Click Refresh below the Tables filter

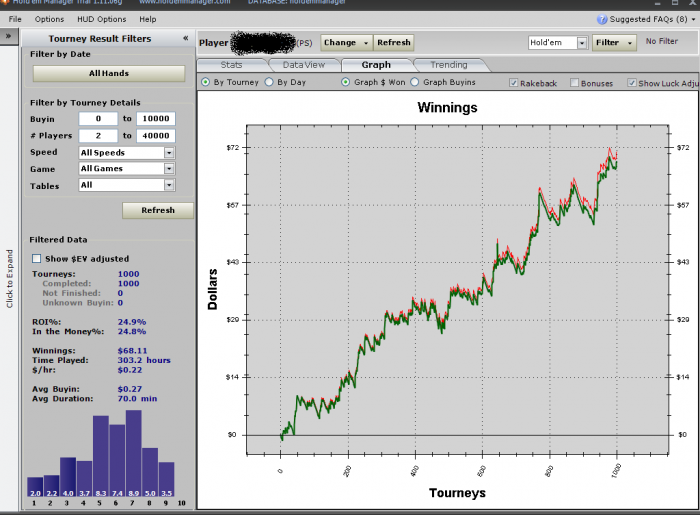(x=158, y=210)
